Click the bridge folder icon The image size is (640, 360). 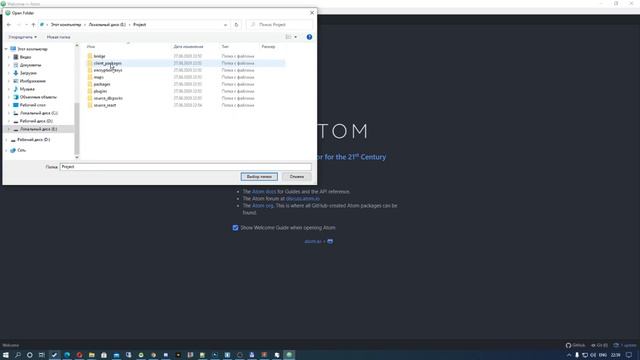click(90, 56)
